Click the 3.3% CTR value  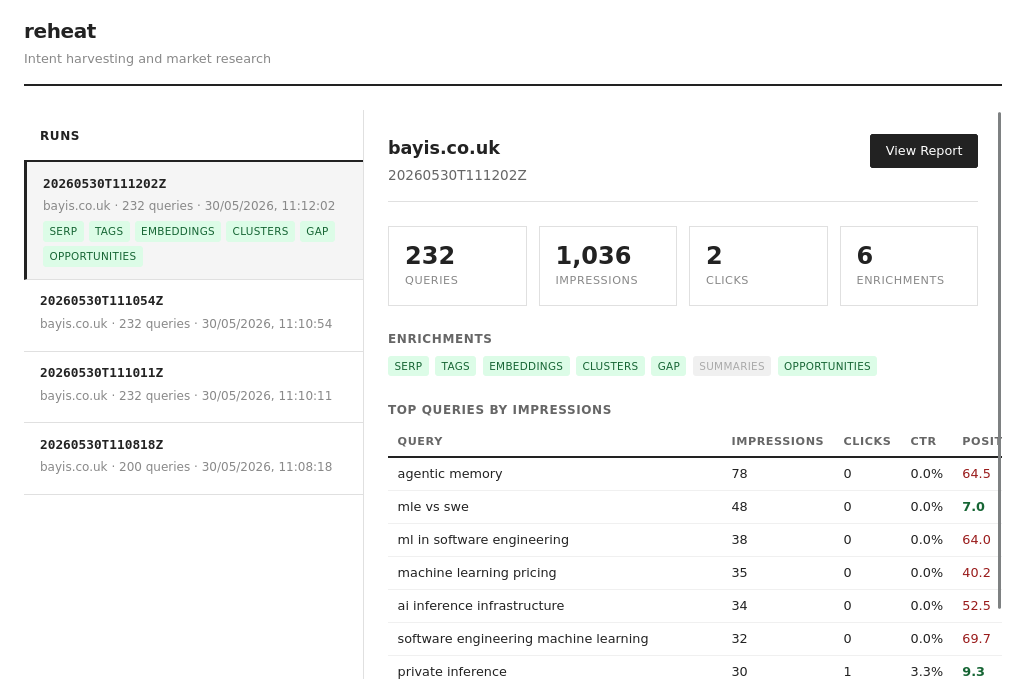pyautogui.click(x=926, y=671)
